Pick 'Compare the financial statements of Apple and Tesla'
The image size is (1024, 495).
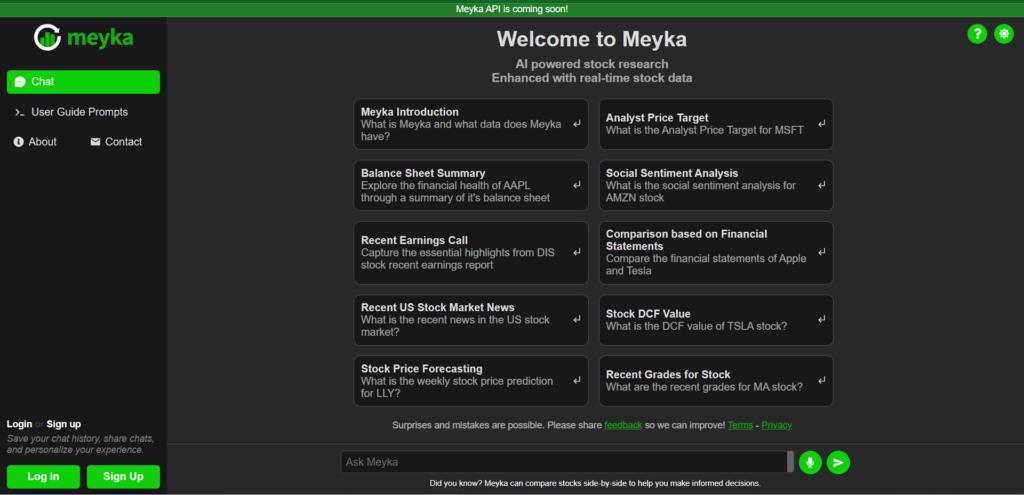tap(706, 264)
